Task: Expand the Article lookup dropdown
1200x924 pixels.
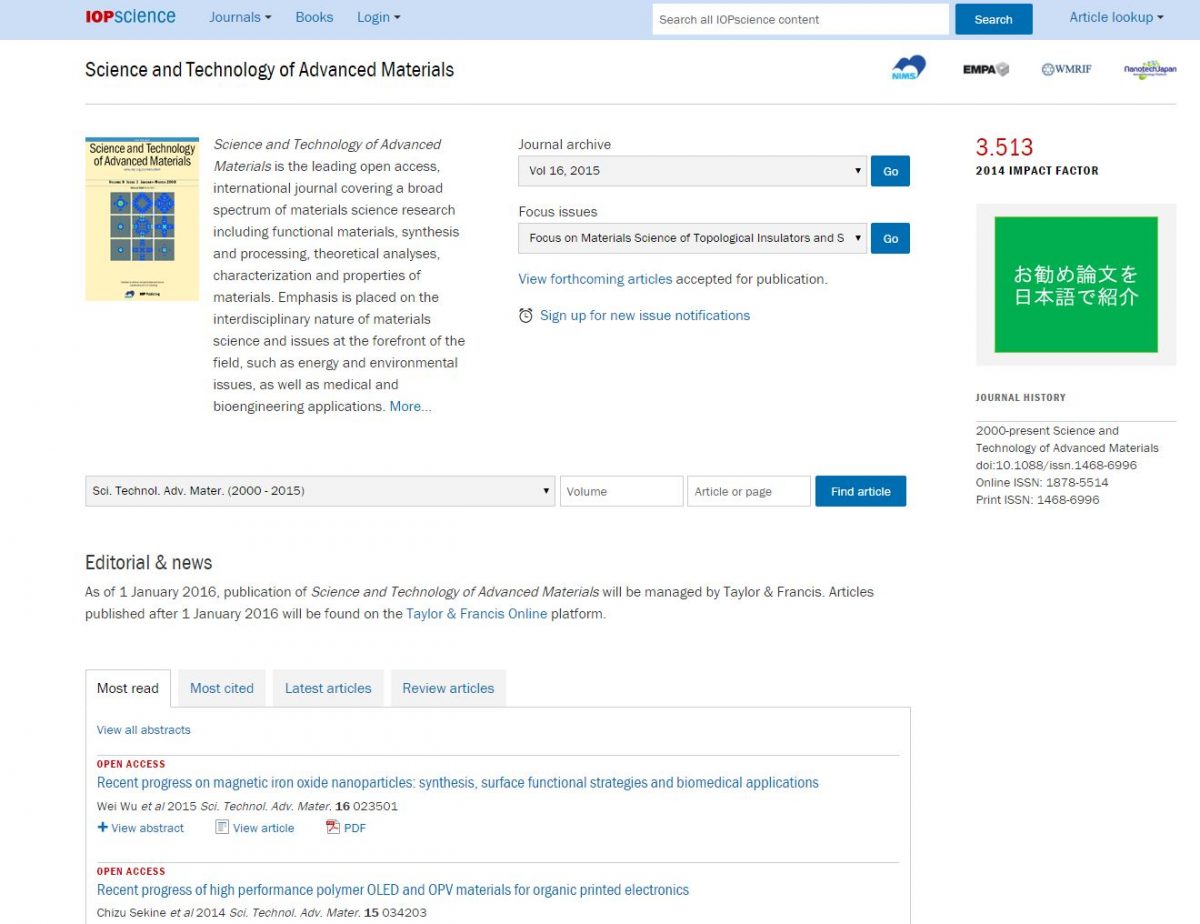Action: click(1116, 17)
